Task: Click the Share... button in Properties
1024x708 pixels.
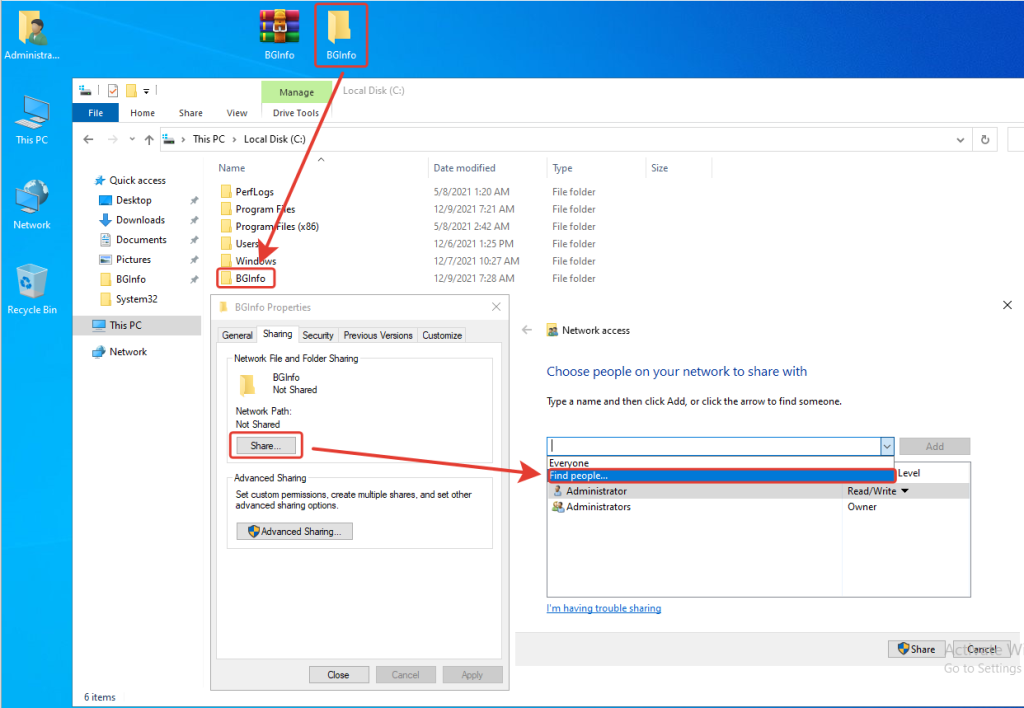Action: (x=265, y=445)
